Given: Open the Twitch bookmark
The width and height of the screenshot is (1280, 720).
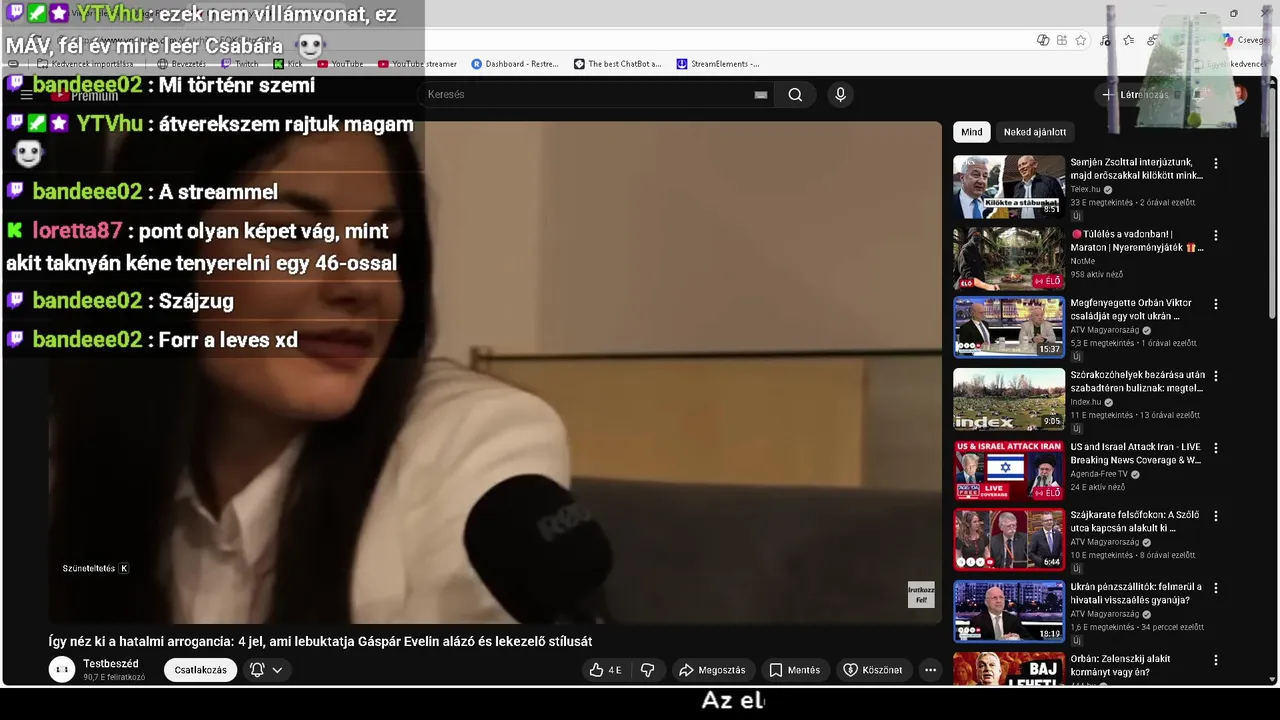Looking at the screenshot, I should 240,64.
